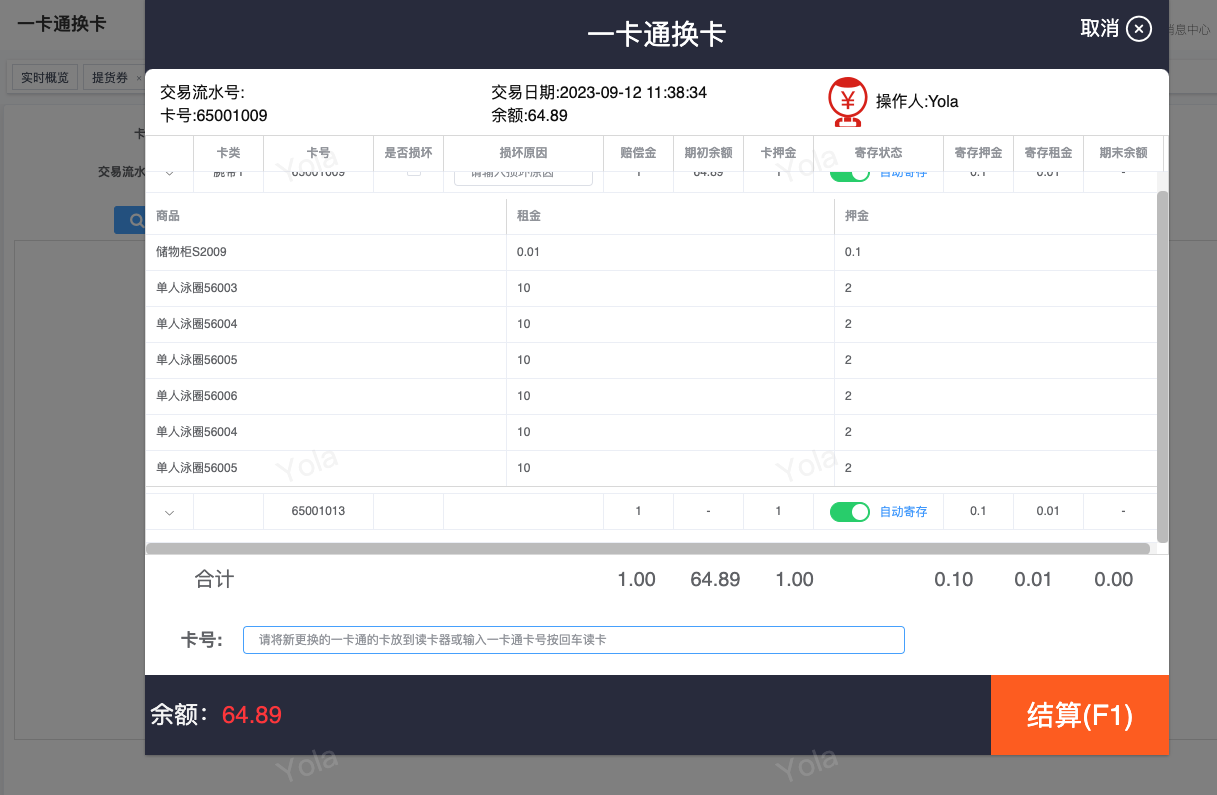Click the vertical scrollbar of the table
Viewport: 1217px width, 795px height.
[x=1162, y=367]
